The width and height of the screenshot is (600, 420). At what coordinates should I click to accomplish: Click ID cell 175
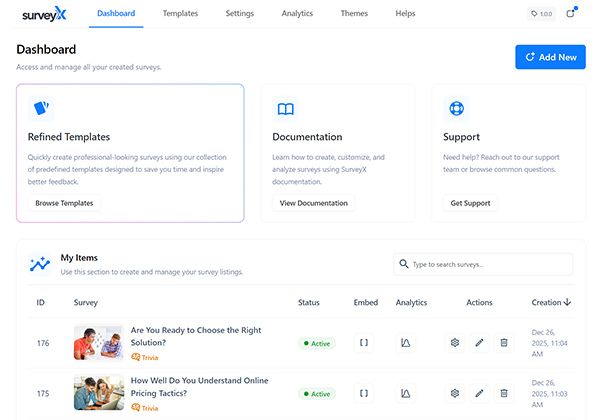tap(43, 394)
